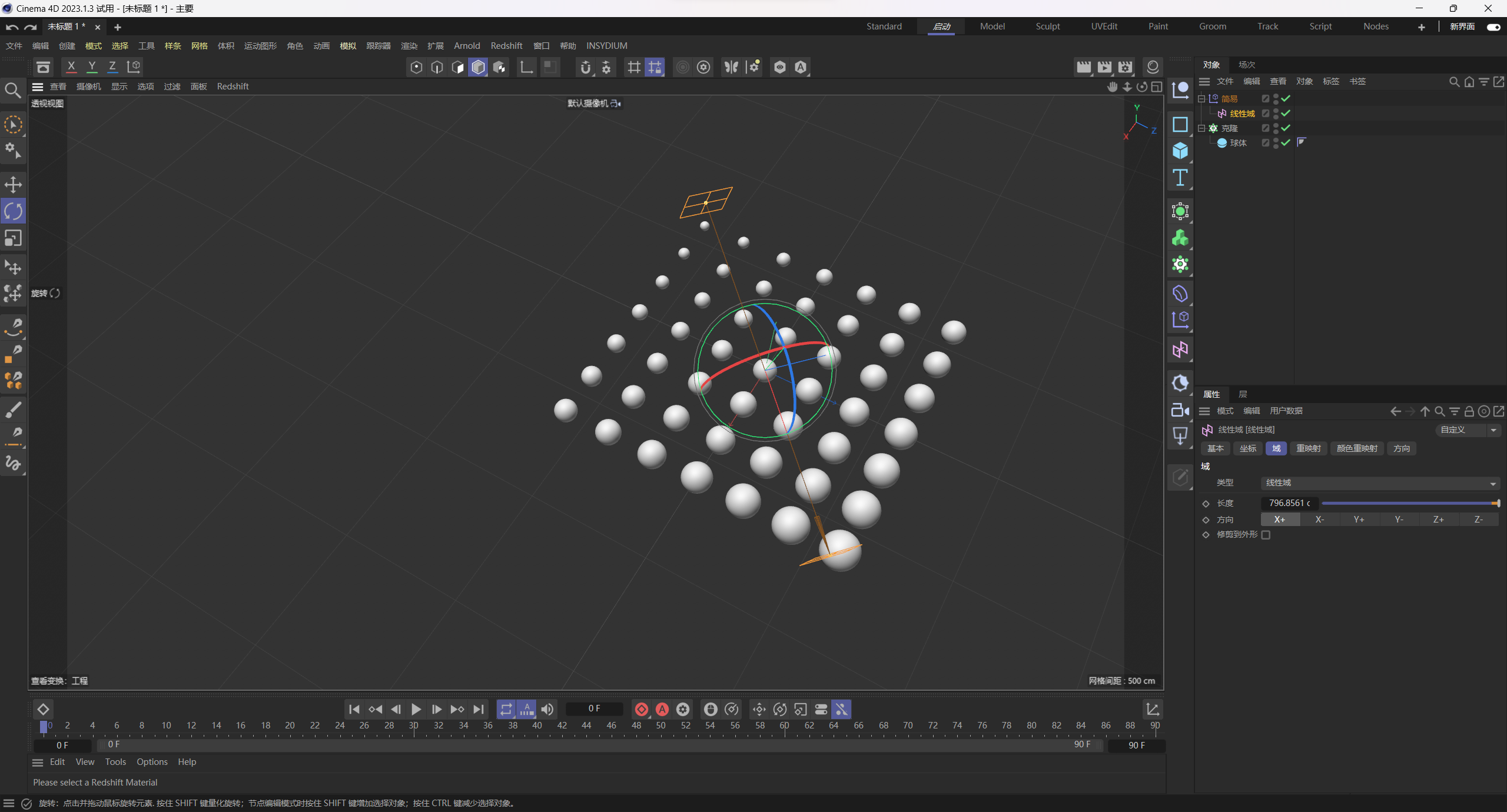Toggle enable checkmark for 球体 object
Screen dimensions: 1507x812
(1286, 142)
